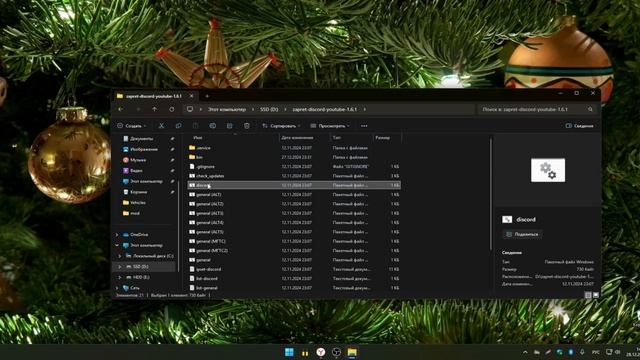
Task: Open OBS Studio from taskbar
Action: point(336,352)
